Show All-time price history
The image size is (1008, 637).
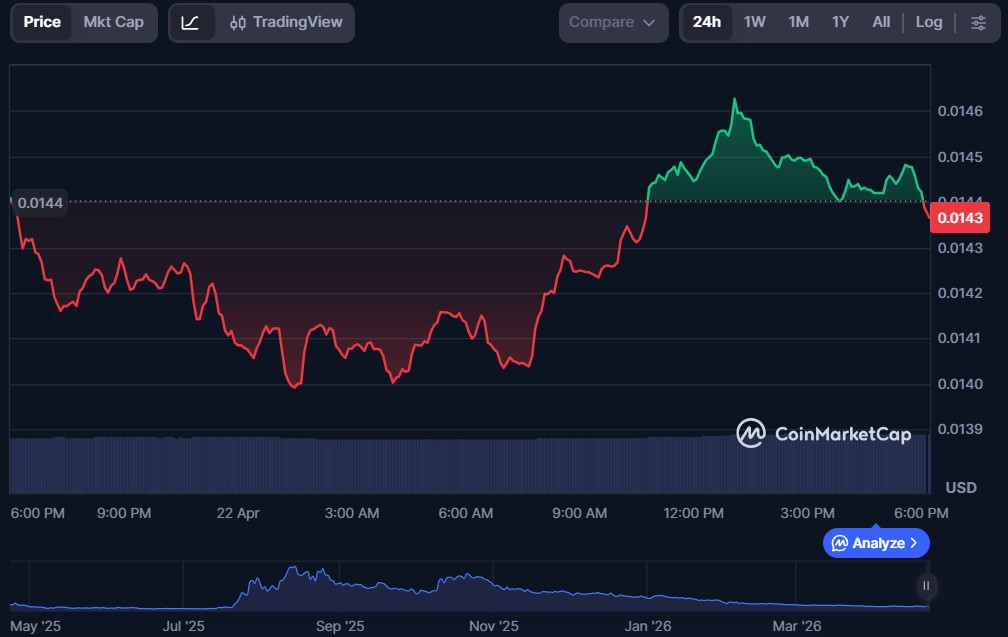(x=881, y=22)
